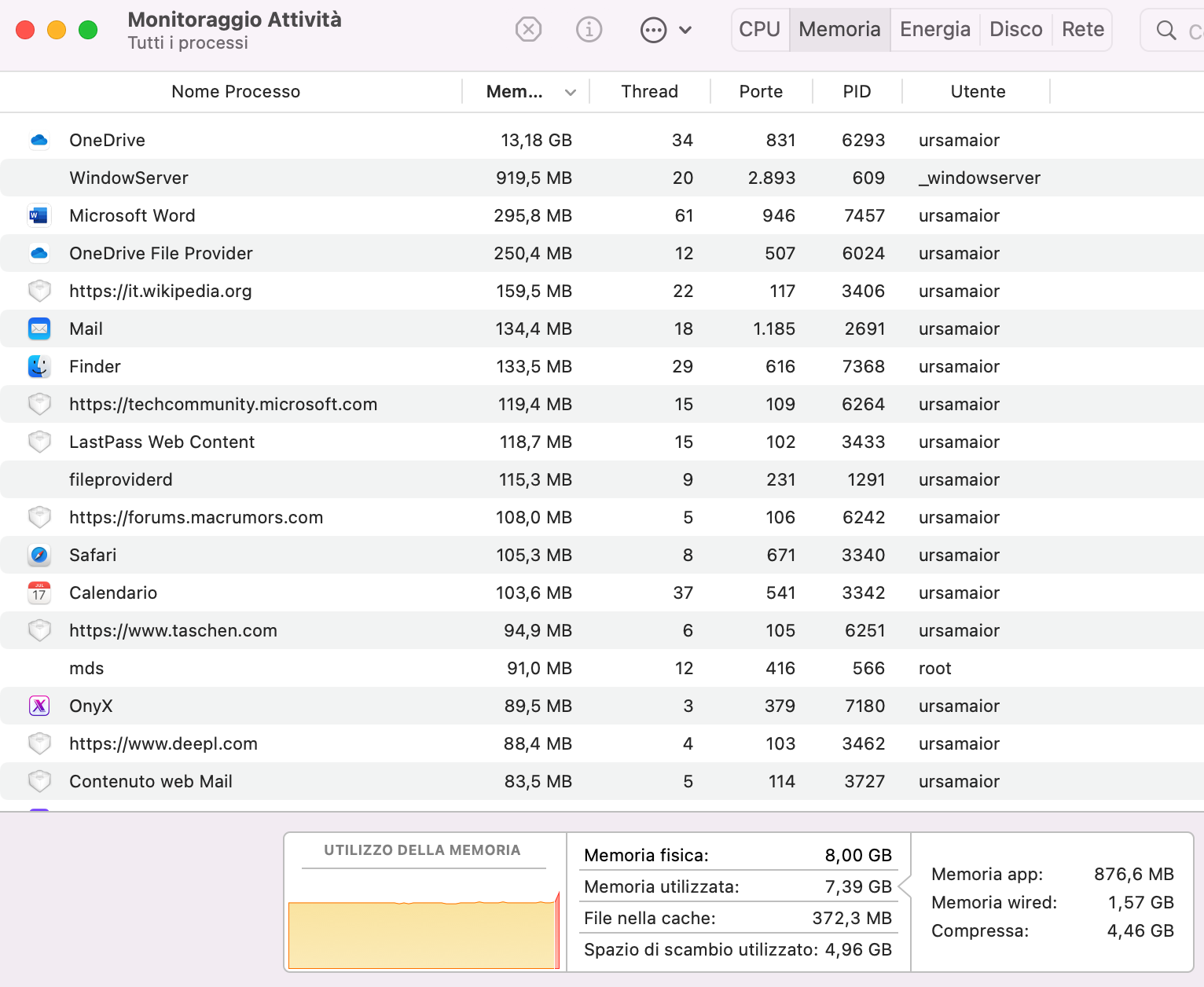Click the 13,18 GB memory value
Screen dimensions: 1204x987
tap(537, 140)
